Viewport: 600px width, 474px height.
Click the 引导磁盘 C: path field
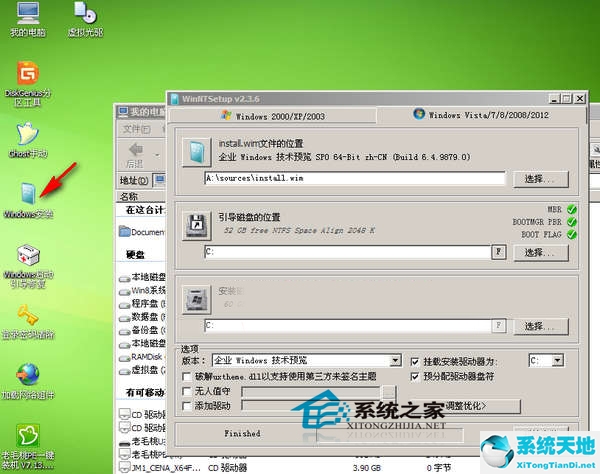click(347, 252)
